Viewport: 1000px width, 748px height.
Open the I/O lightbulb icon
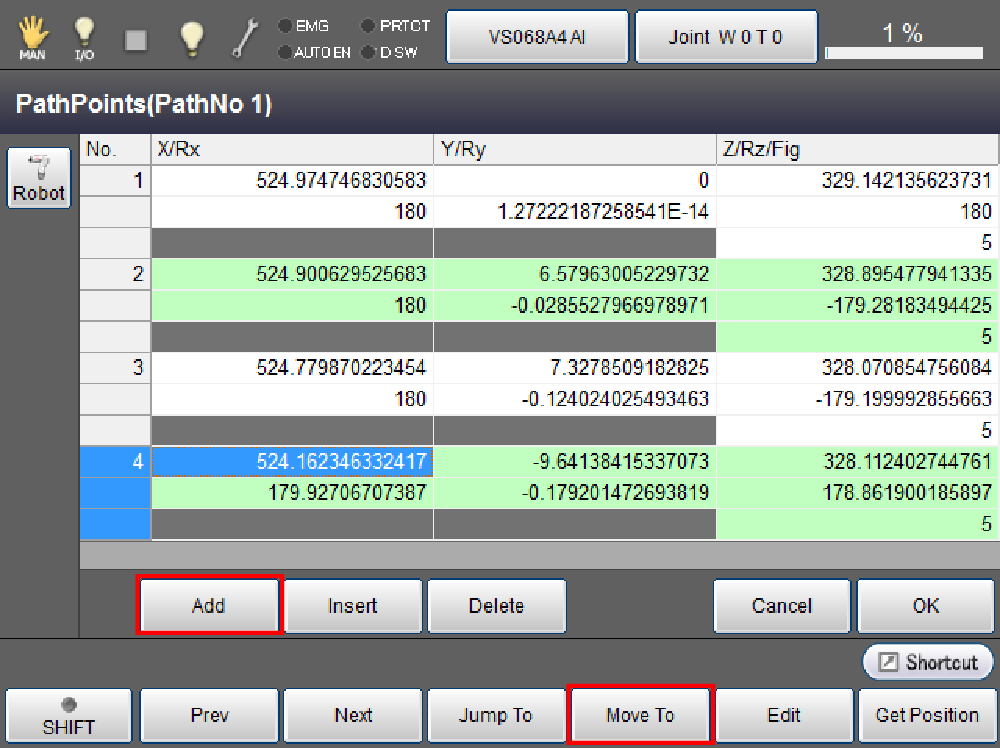coord(85,38)
